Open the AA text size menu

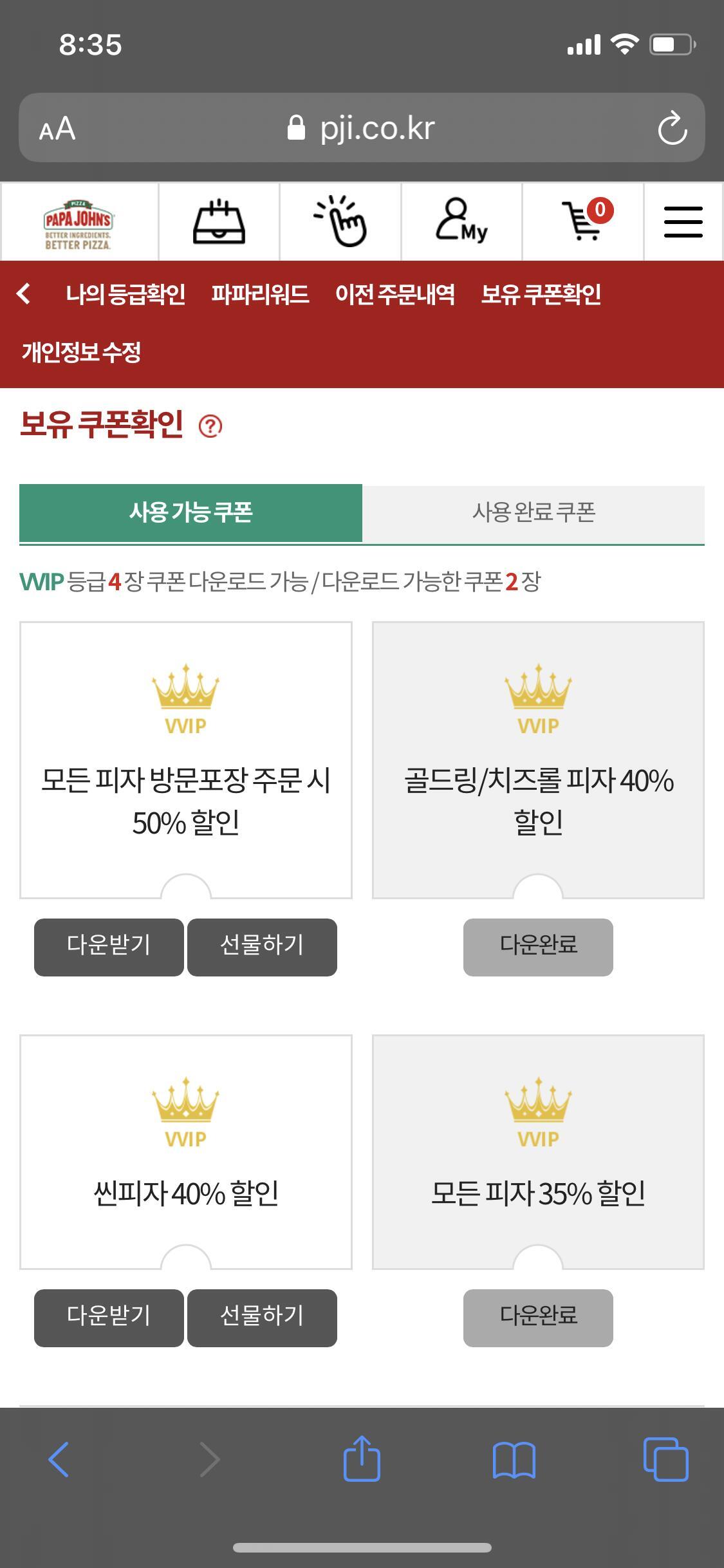tap(57, 128)
